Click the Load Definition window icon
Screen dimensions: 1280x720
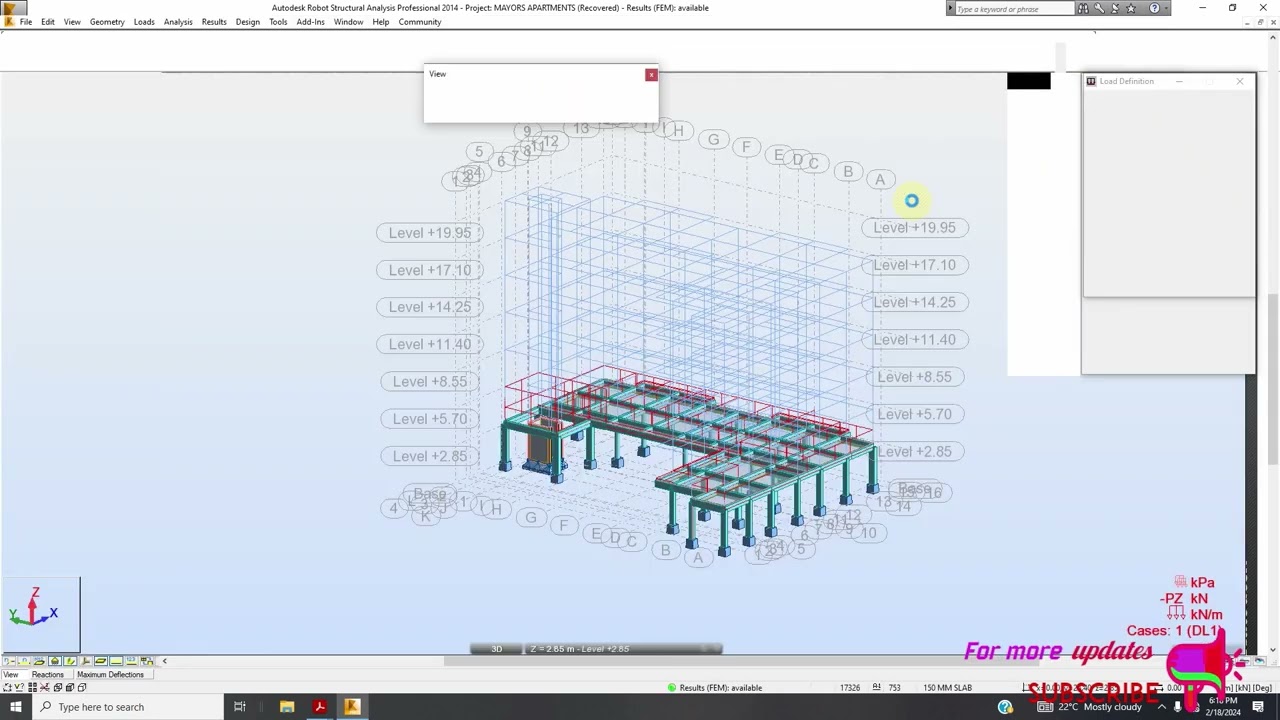pos(1091,81)
